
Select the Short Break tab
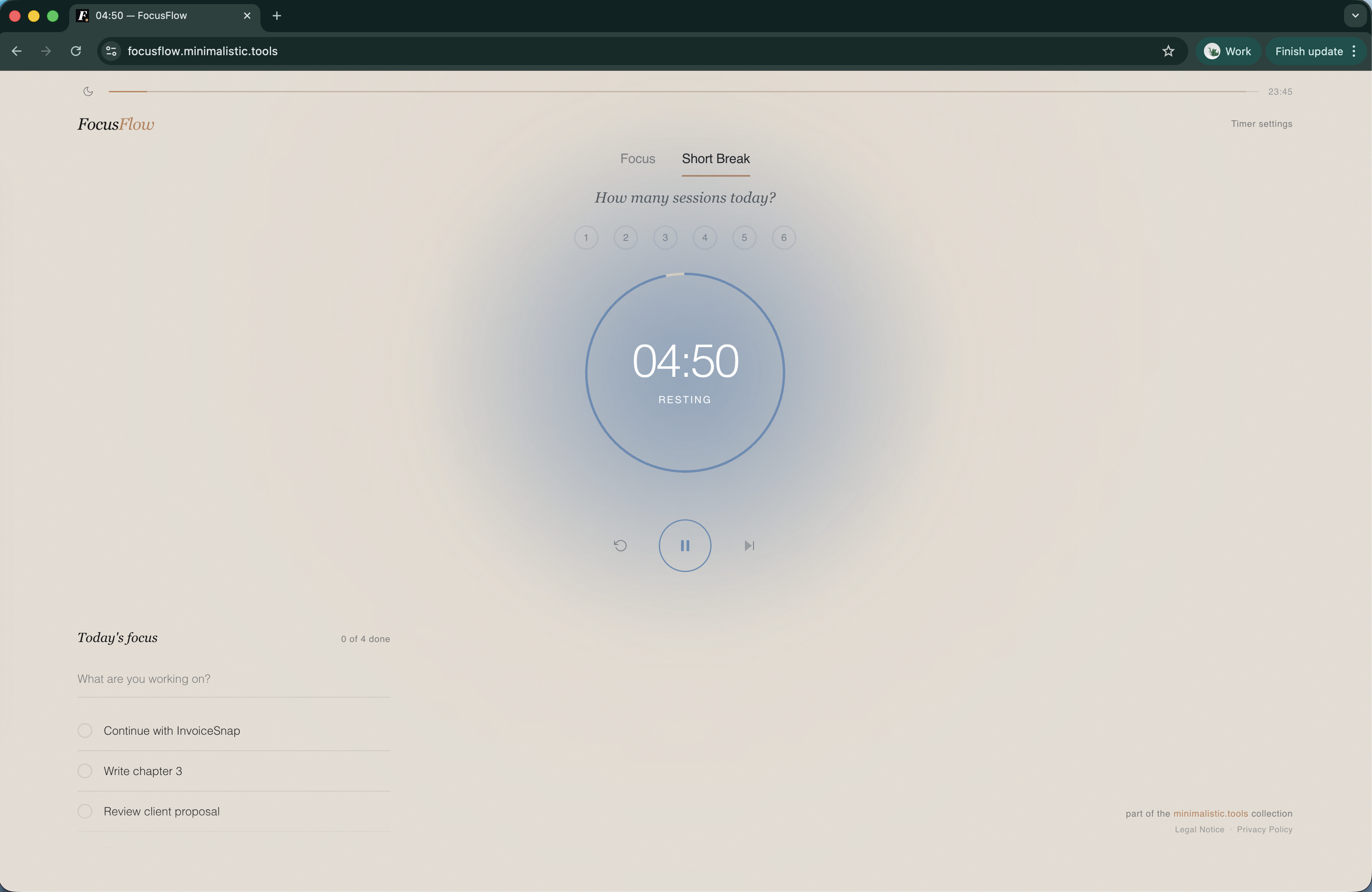pos(715,159)
